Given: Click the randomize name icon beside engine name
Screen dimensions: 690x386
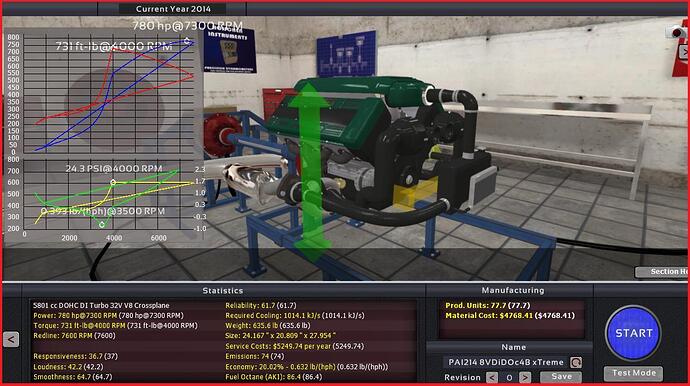Looking at the screenshot, I should [576, 362].
